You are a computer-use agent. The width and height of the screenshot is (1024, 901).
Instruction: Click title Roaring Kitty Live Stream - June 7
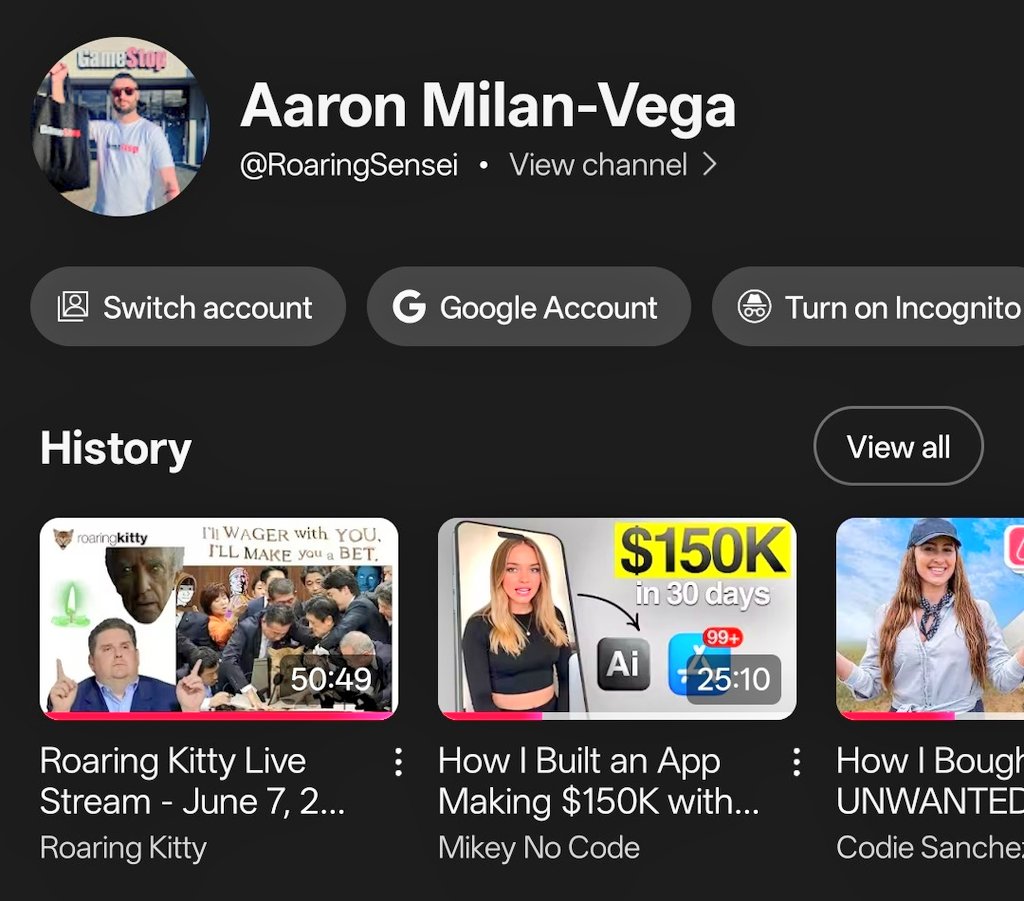point(193,782)
